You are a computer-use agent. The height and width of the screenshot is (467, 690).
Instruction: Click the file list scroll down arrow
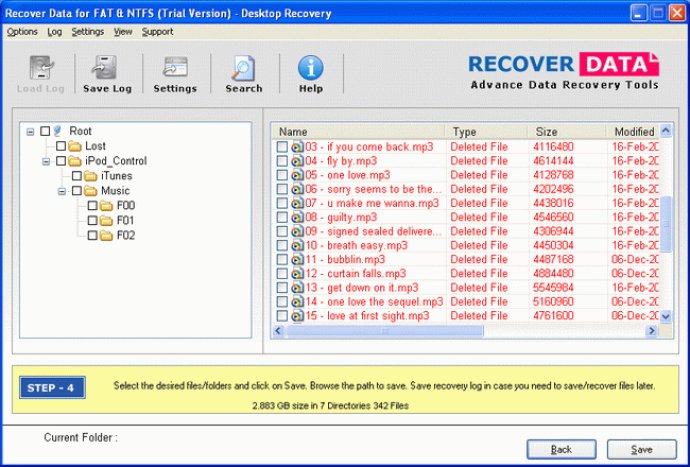tap(666, 316)
